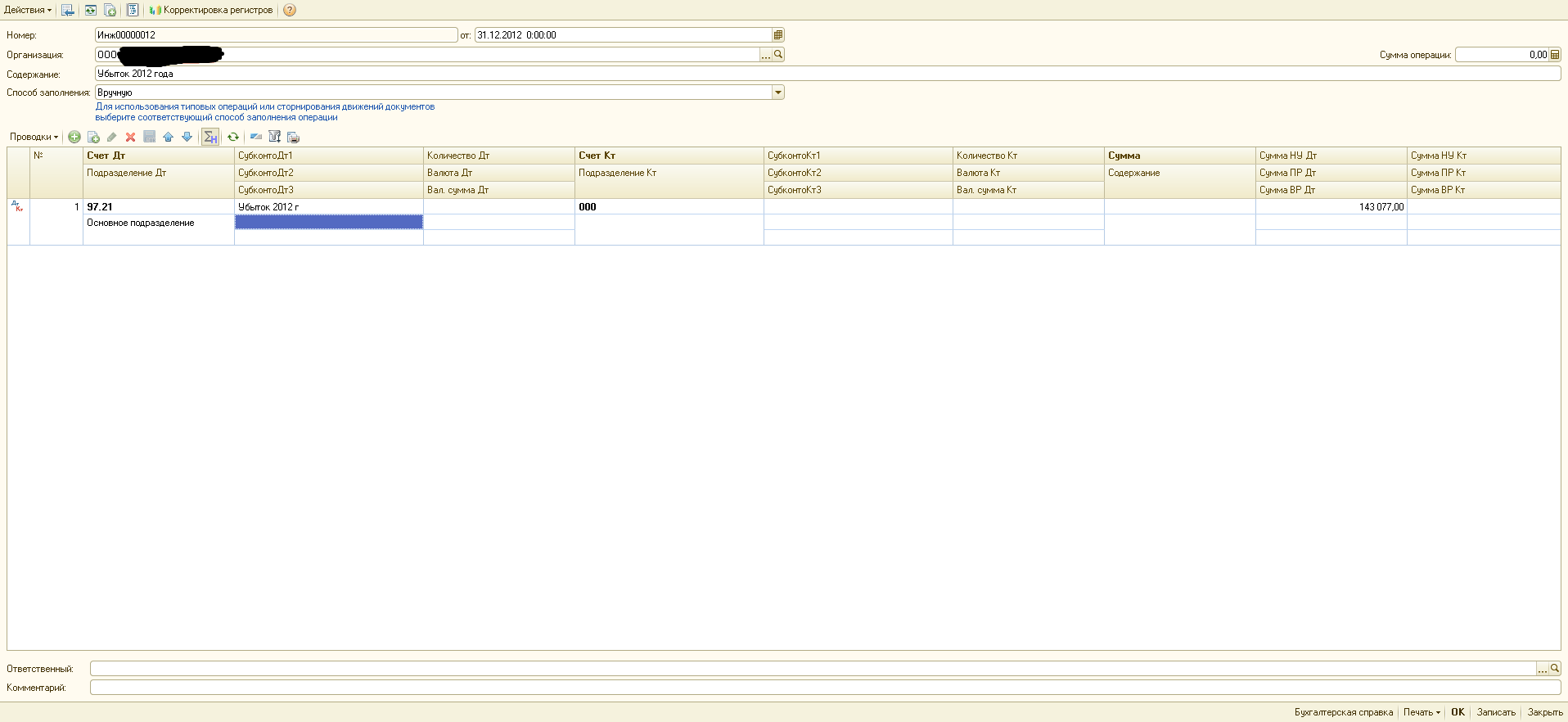Click the go-to-list icon in top toolbar
This screenshot has height=722, width=1568.
click(68, 10)
